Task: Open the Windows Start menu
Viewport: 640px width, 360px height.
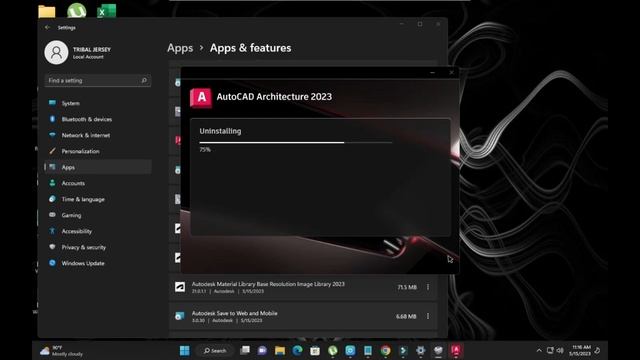Action: tap(184, 351)
